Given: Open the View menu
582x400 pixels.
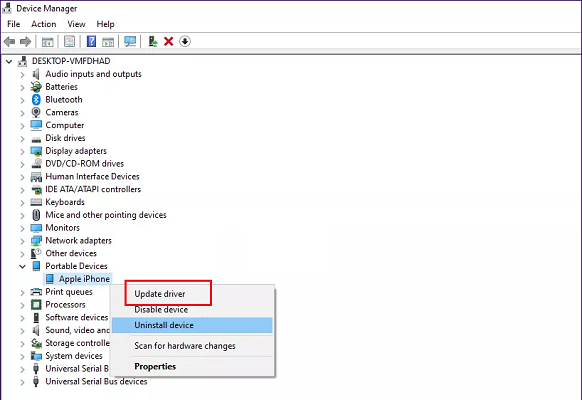Looking at the screenshot, I should (76, 24).
